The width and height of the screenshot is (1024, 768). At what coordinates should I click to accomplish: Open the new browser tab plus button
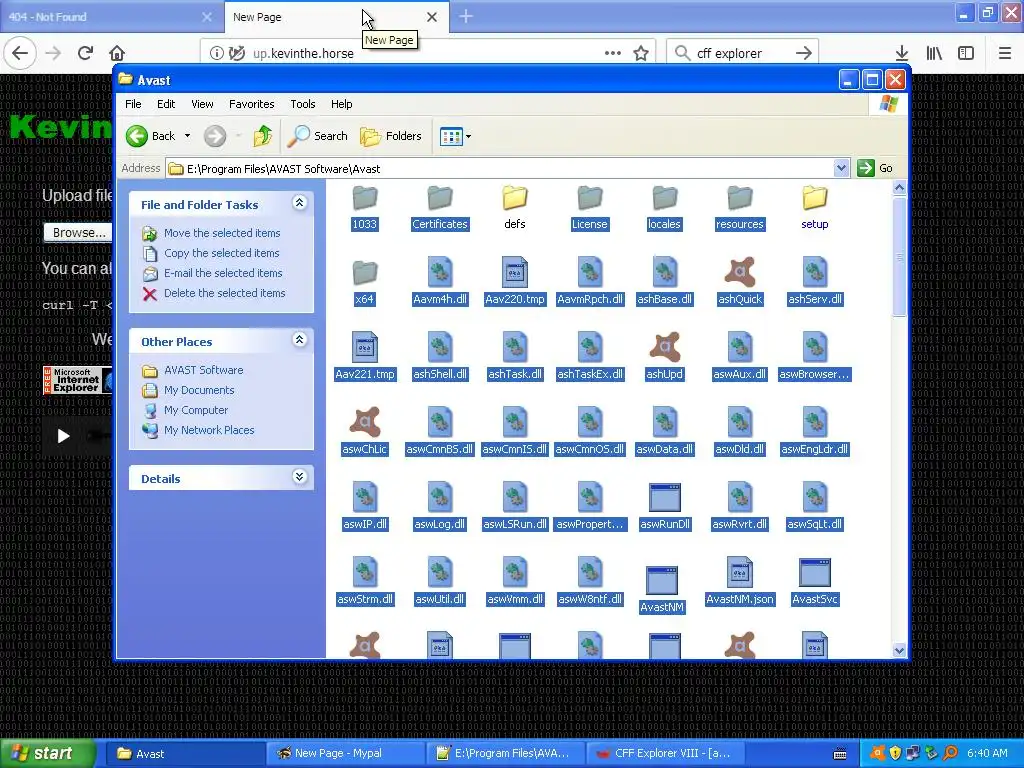(x=466, y=17)
